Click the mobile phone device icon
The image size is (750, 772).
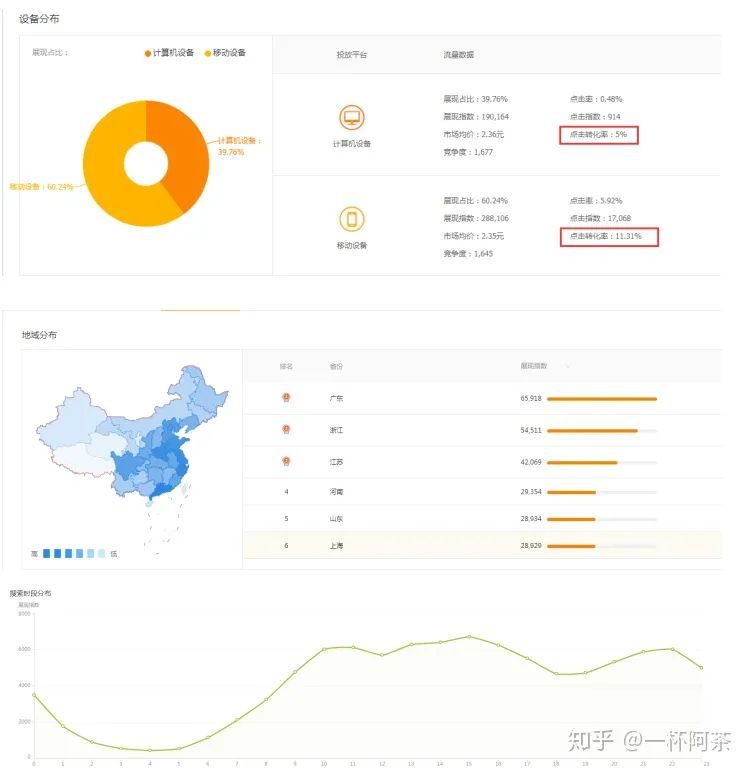[352, 219]
